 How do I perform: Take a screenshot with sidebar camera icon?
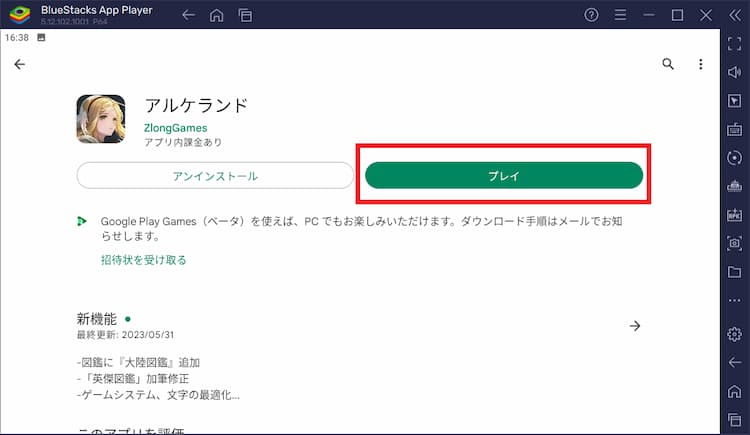[734, 243]
